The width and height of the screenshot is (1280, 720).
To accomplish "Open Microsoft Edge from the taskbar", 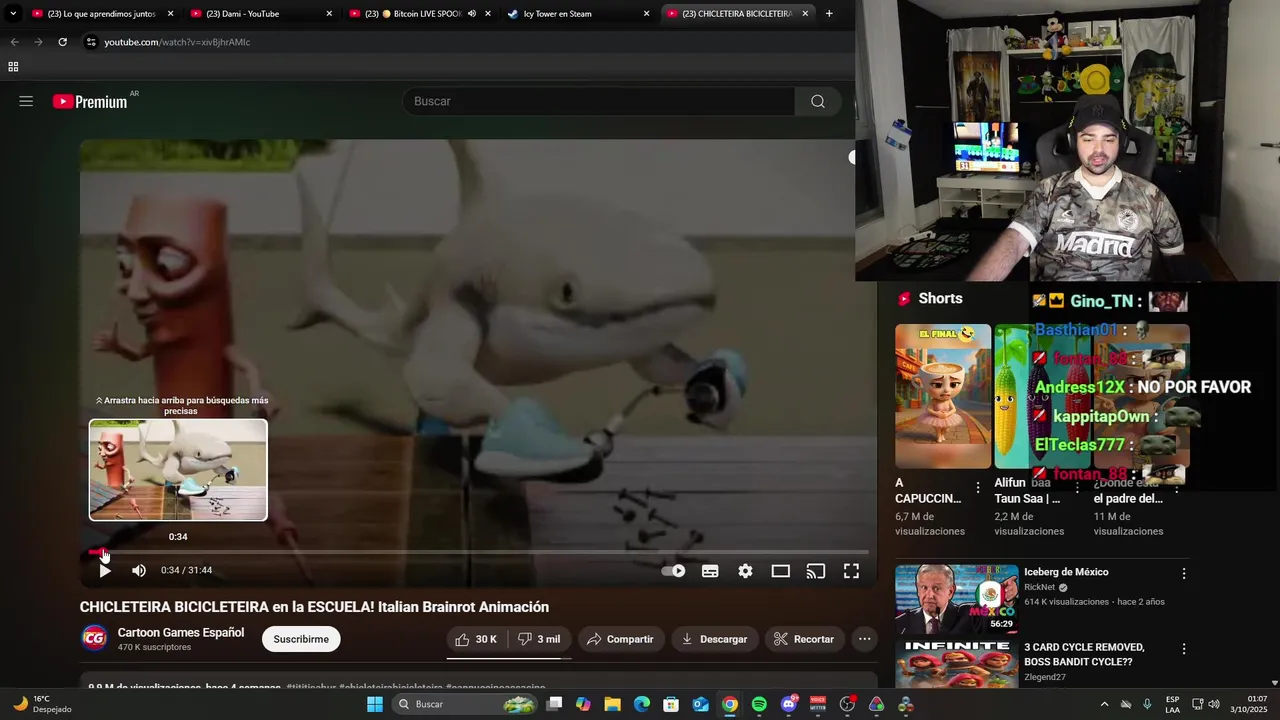I will click(642, 704).
